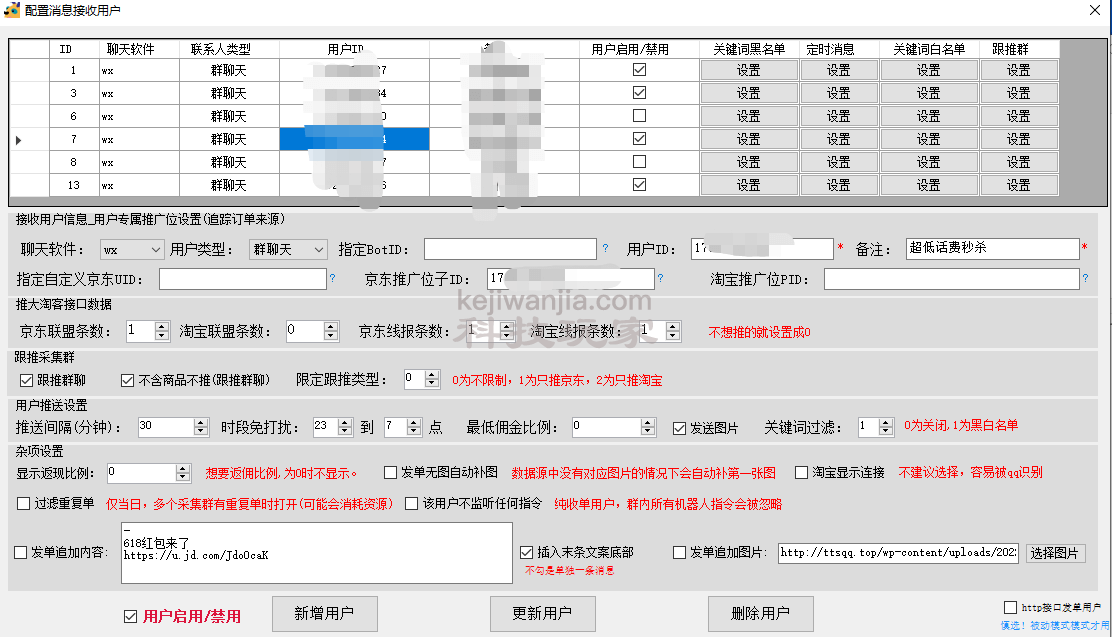Increase 关键词过滤 value with up arrow

pos(885,423)
